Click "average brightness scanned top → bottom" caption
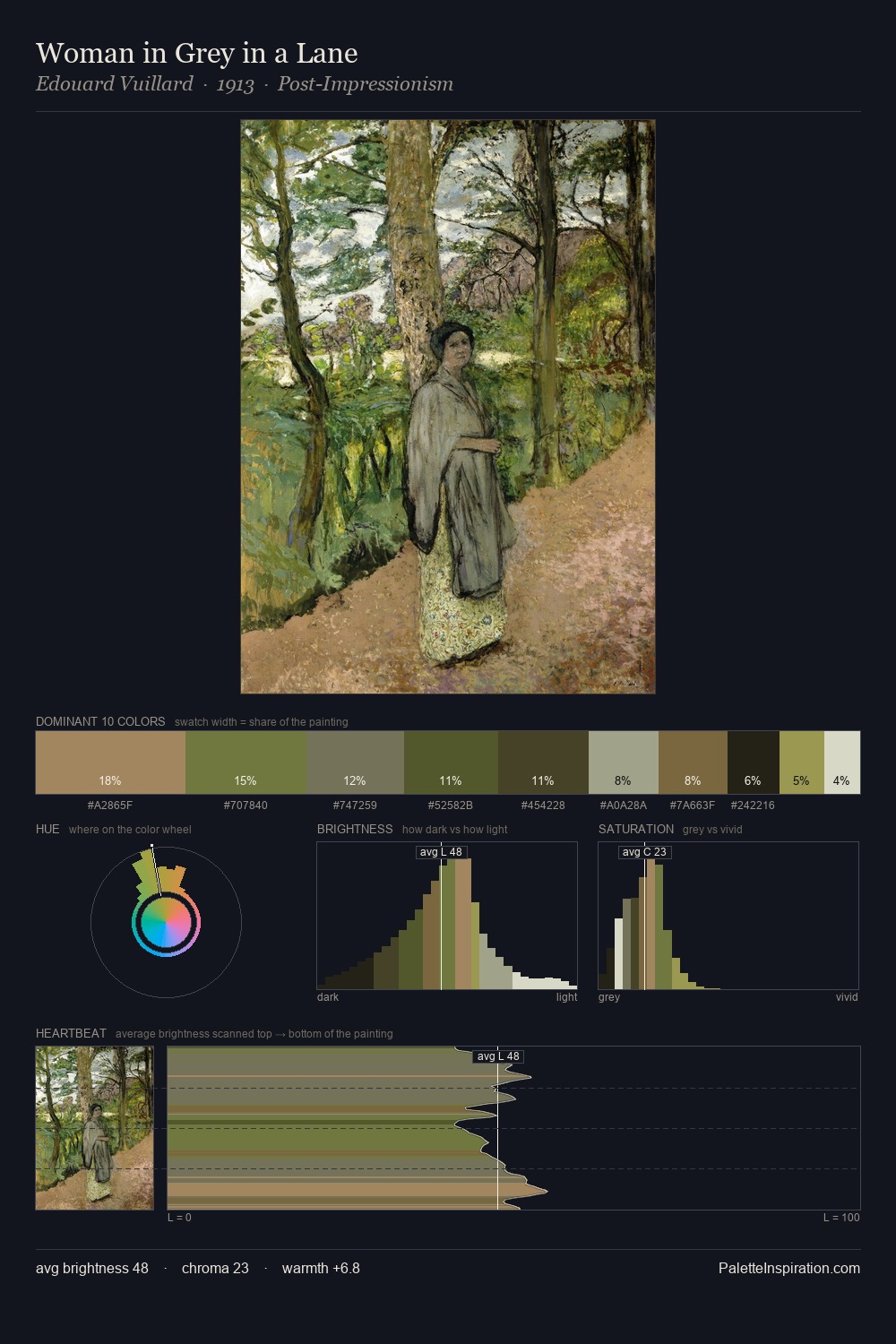896x1344 pixels. coord(254,1034)
